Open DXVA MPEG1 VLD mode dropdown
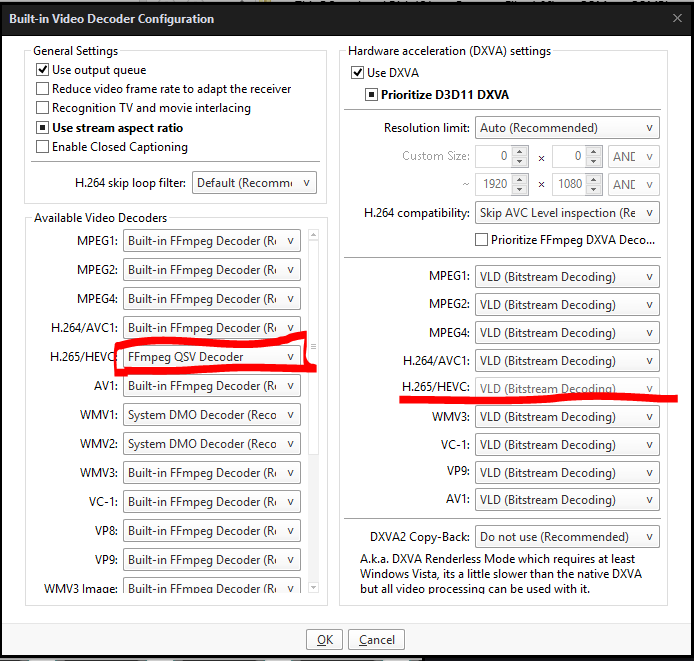This screenshot has height=661, width=694. tap(567, 277)
